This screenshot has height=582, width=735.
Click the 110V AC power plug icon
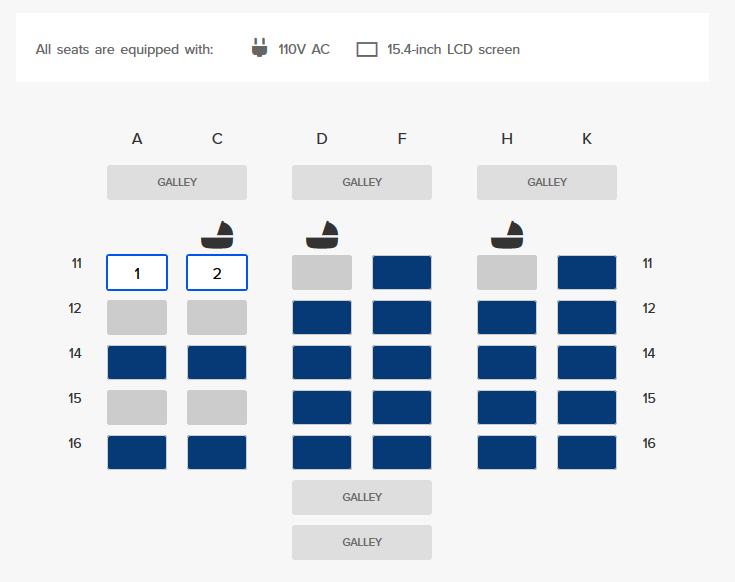[x=260, y=48]
